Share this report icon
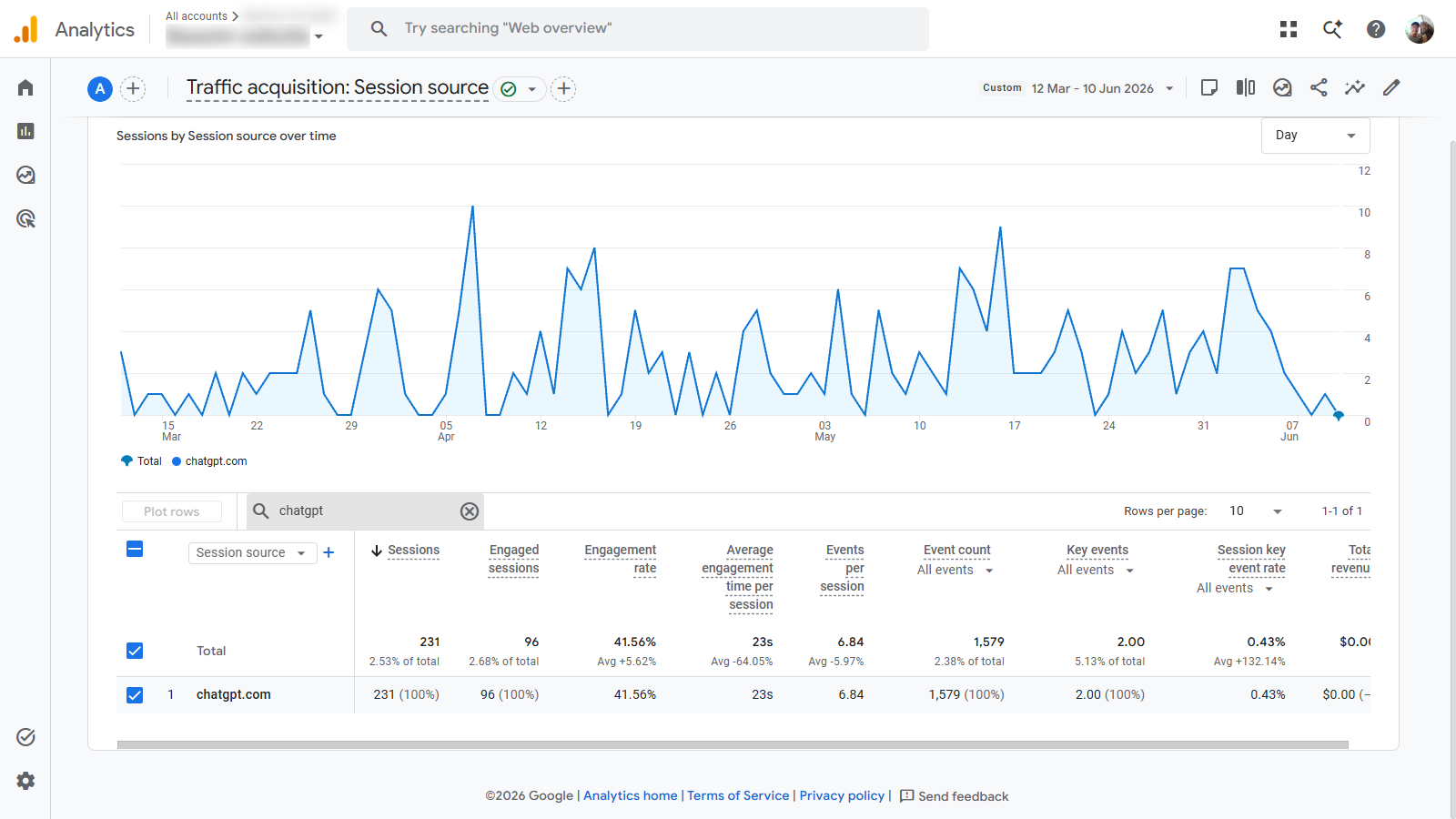Screen dimensions: 1456x819 tap(1319, 87)
